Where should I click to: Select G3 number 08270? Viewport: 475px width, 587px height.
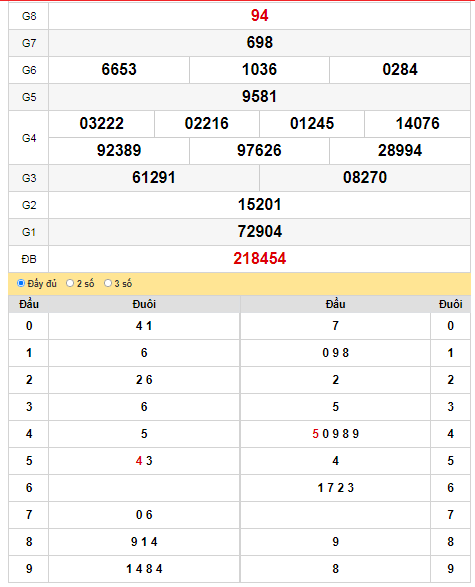click(365, 177)
